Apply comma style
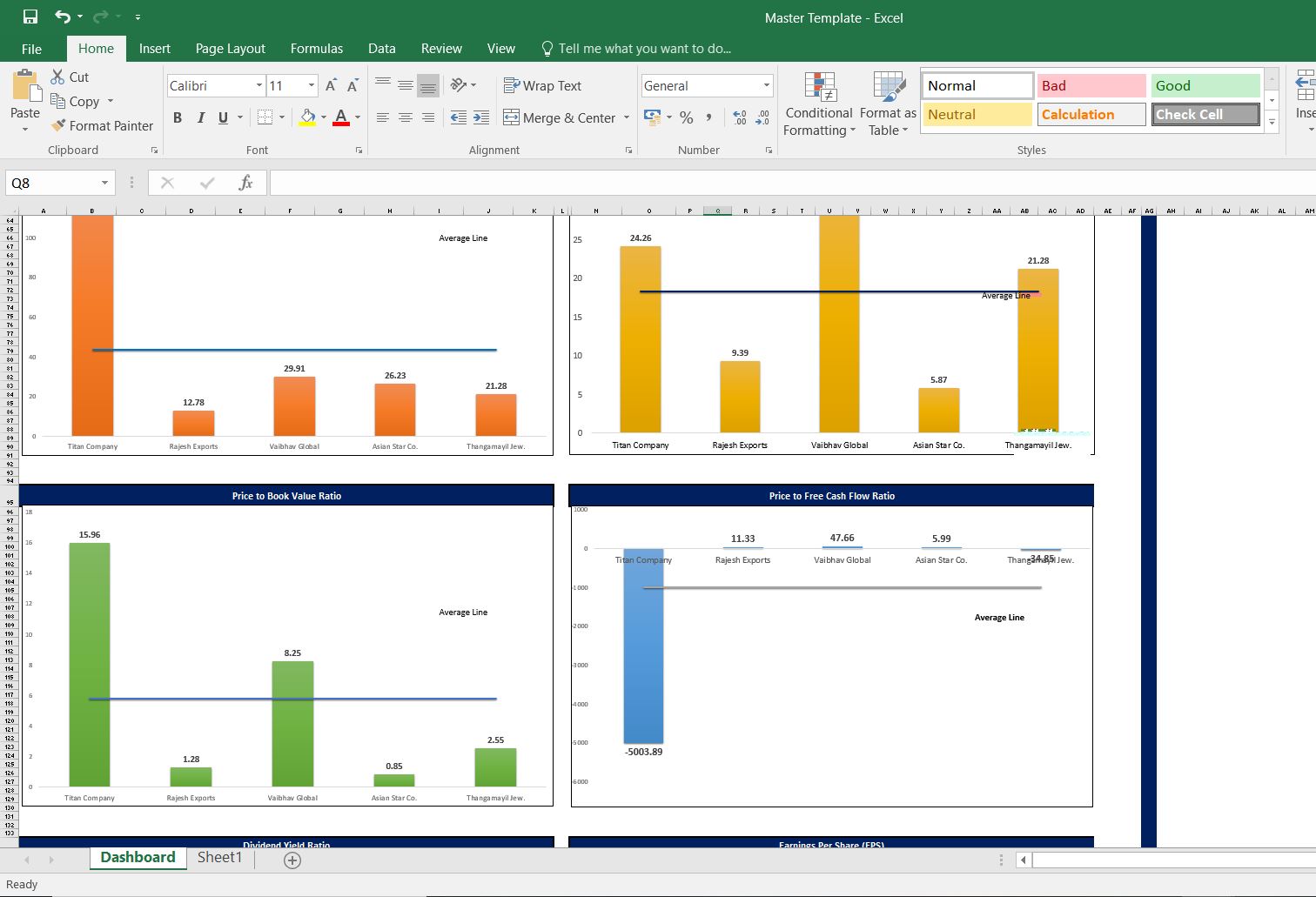The height and width of the screenshot is (897, 1316). click(x=709, y=117)
